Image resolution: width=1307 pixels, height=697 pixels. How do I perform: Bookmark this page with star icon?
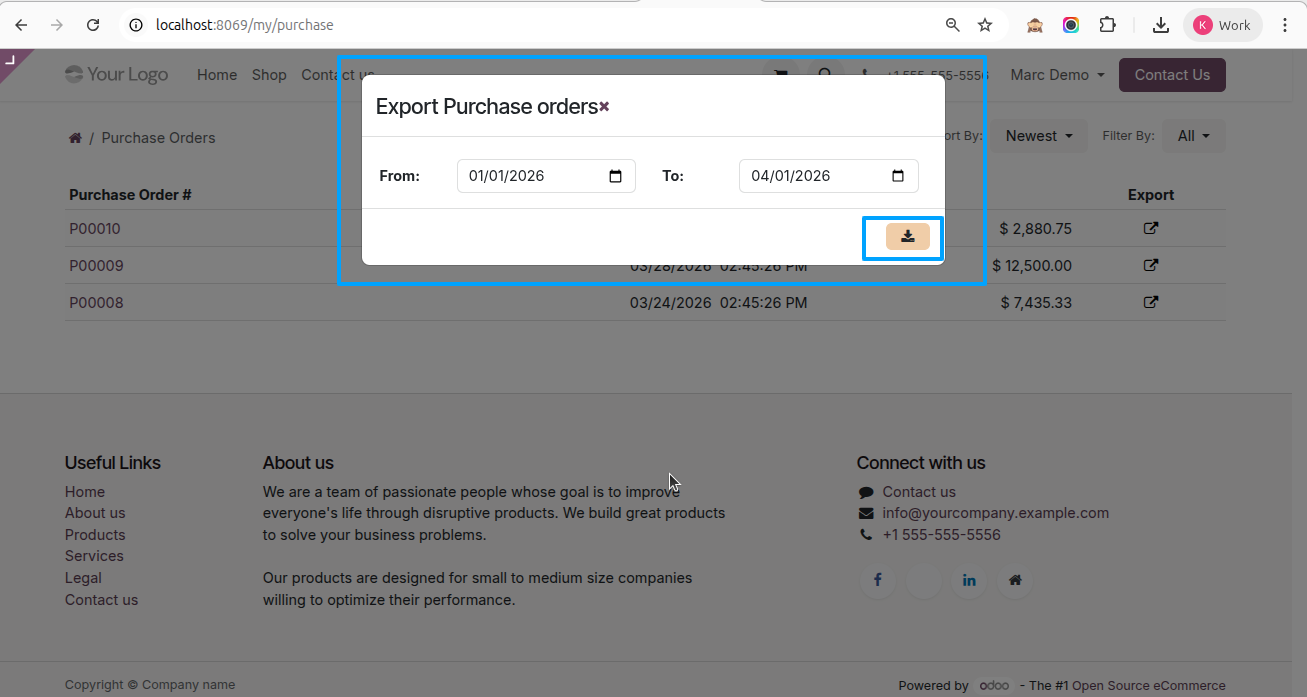pos(985,25)
